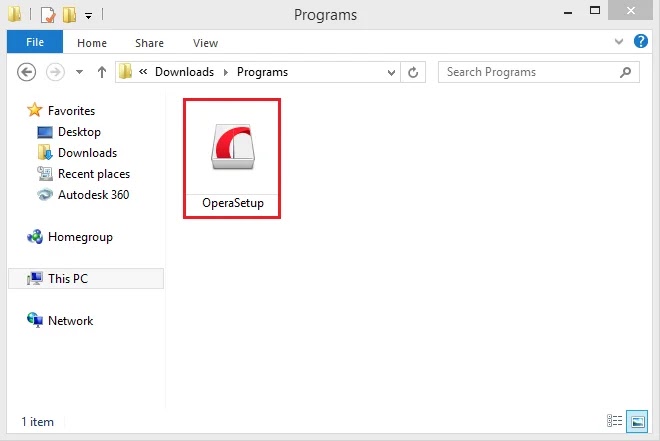Image resolution: width=660 pixels, height=441 pixels.
Task: Open Customize Quick Access Toolbar dropdown
Action: [x=88, y=16]
